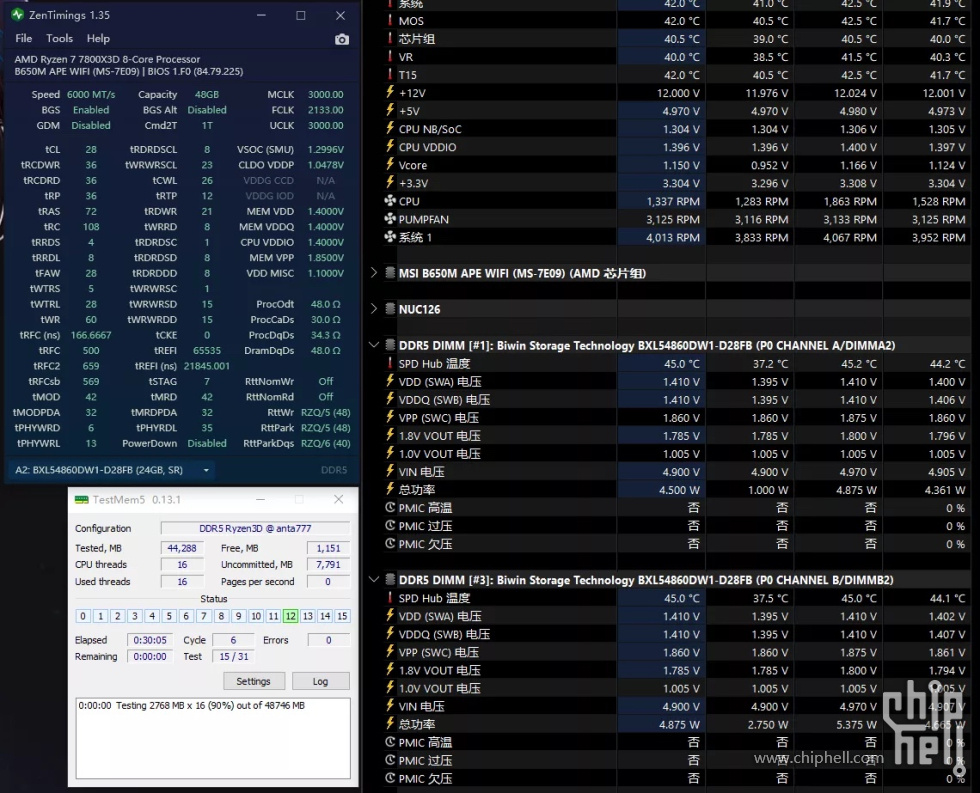Collapse the DDR5 DIMM #3 section
The width and height of the screenshot is (980, 793).
pos(374,579)
